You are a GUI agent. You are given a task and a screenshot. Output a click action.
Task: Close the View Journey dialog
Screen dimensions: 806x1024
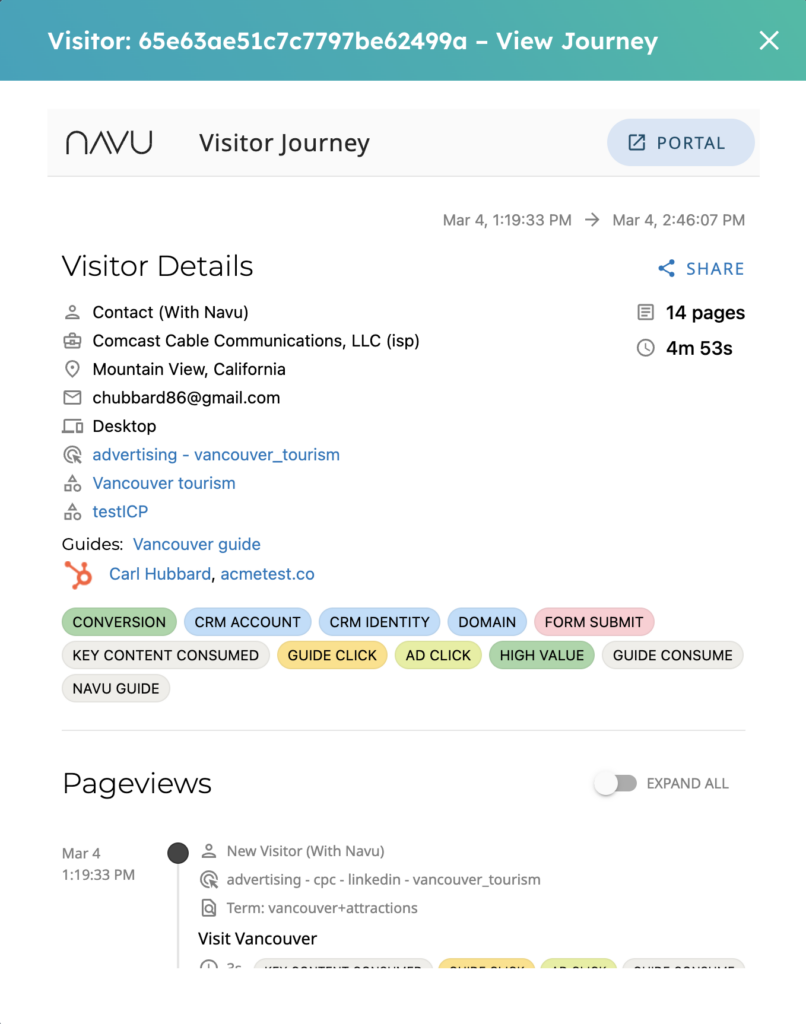(769, 41)
